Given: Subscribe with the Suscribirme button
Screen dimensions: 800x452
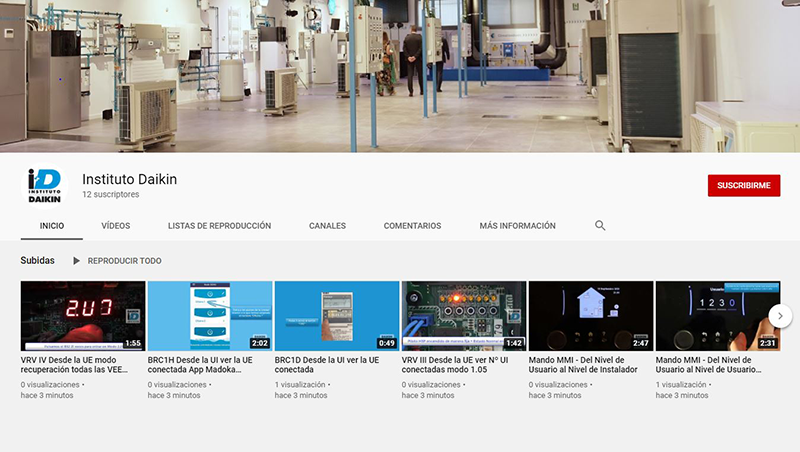Looking at the screenshot, I should coord(744,186).
